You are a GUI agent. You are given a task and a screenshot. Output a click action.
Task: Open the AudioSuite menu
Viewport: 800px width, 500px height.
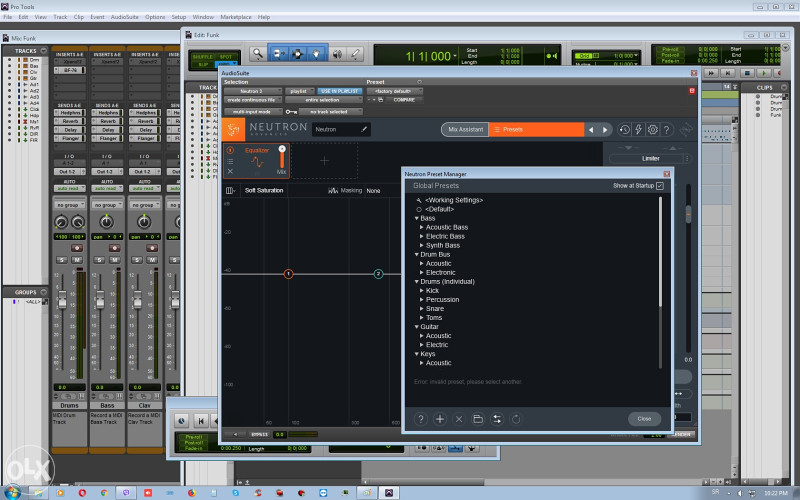coord(124,17)
